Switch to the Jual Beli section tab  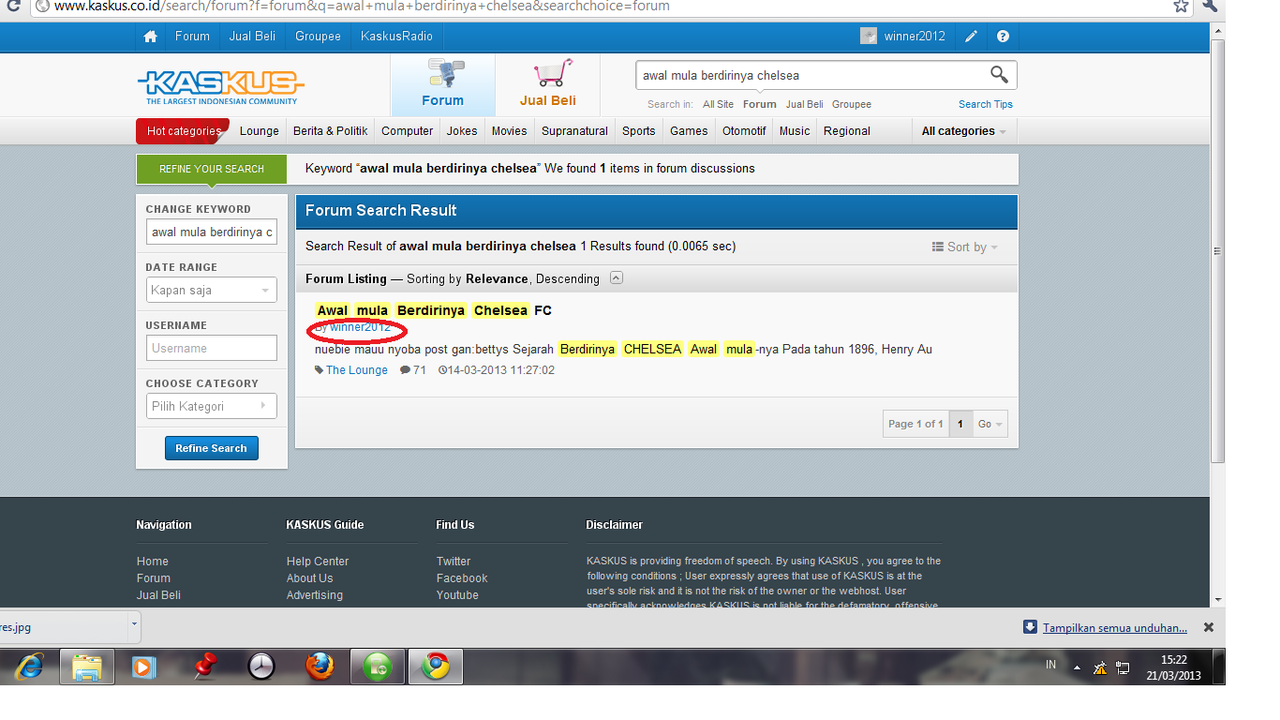[x=548, y=85]
